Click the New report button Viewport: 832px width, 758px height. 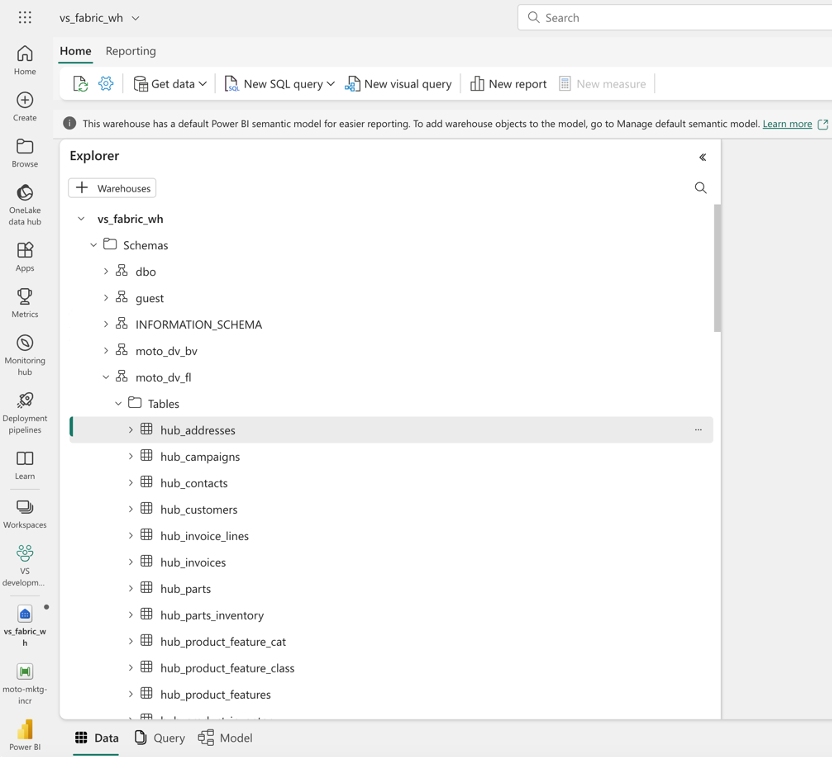508,84
